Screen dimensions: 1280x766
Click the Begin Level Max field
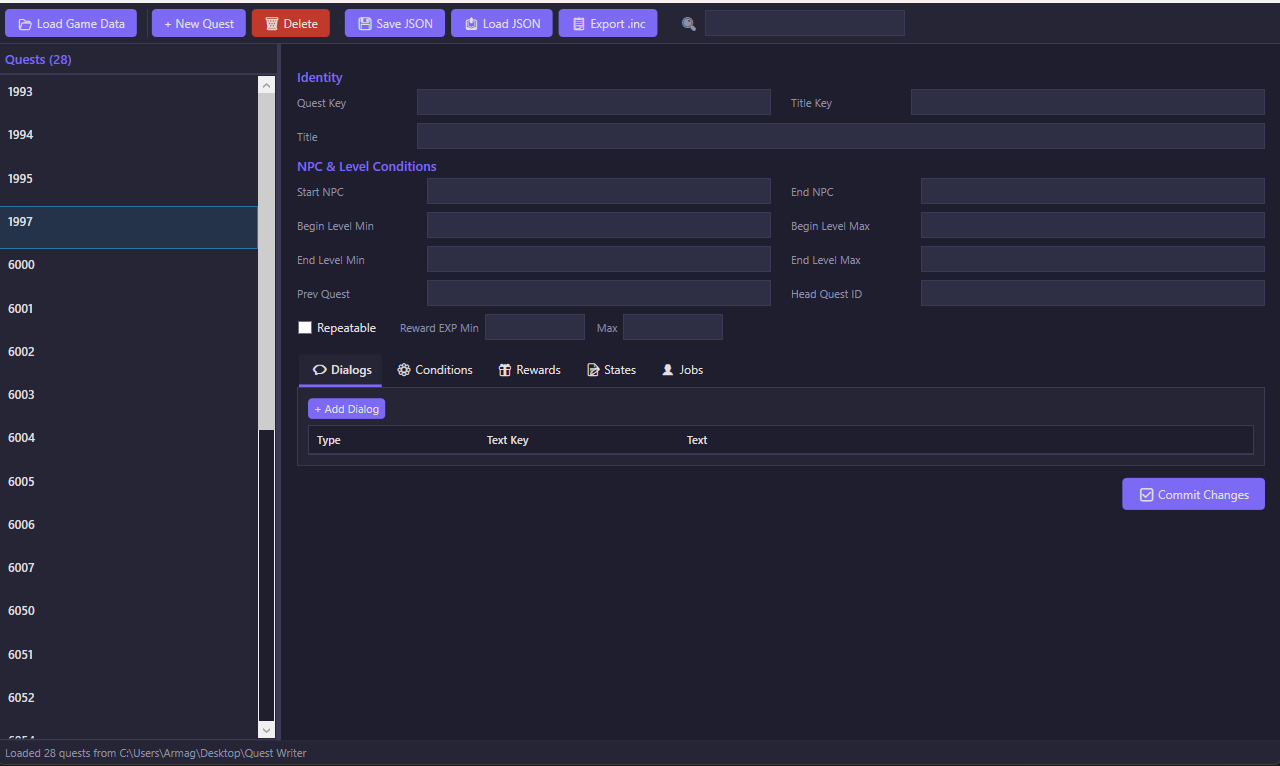coord(1093,225)
